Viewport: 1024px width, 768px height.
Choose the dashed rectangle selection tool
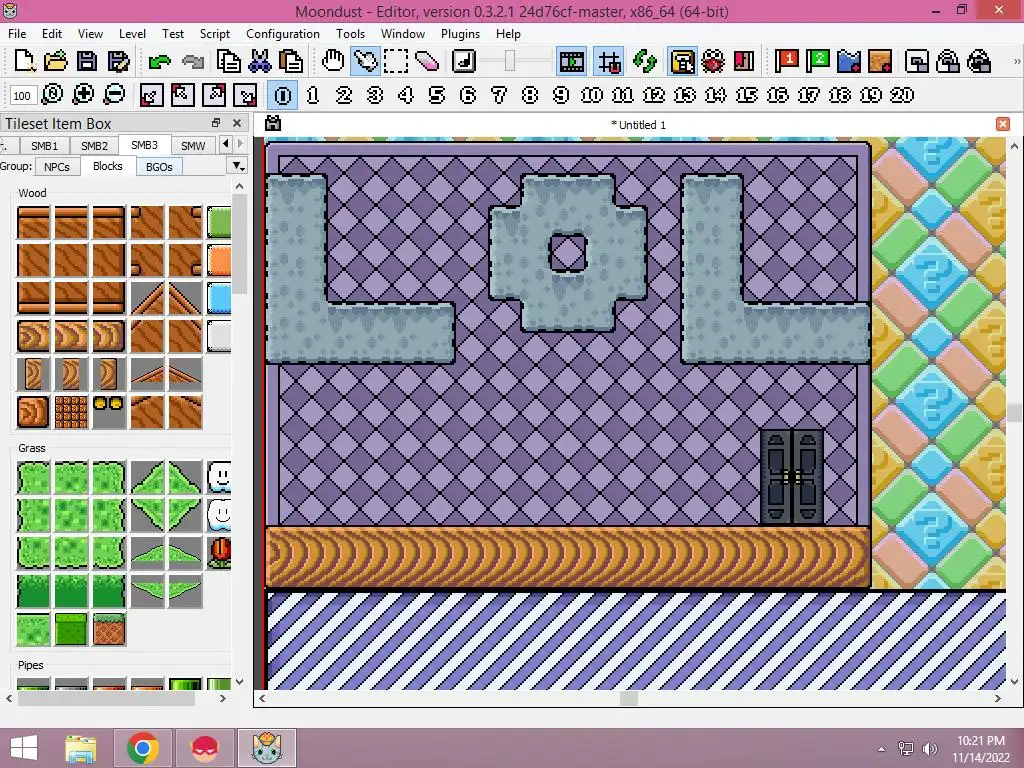pyautogui.click(x=396, y=61)
